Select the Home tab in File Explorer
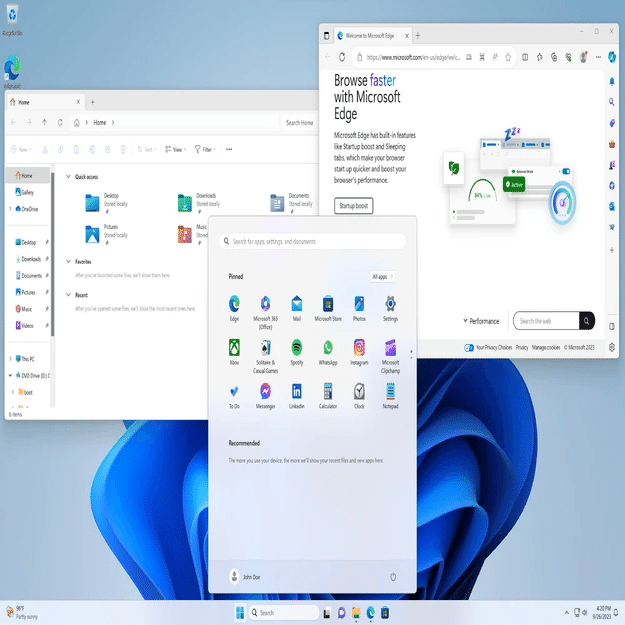 pos(46,102)
